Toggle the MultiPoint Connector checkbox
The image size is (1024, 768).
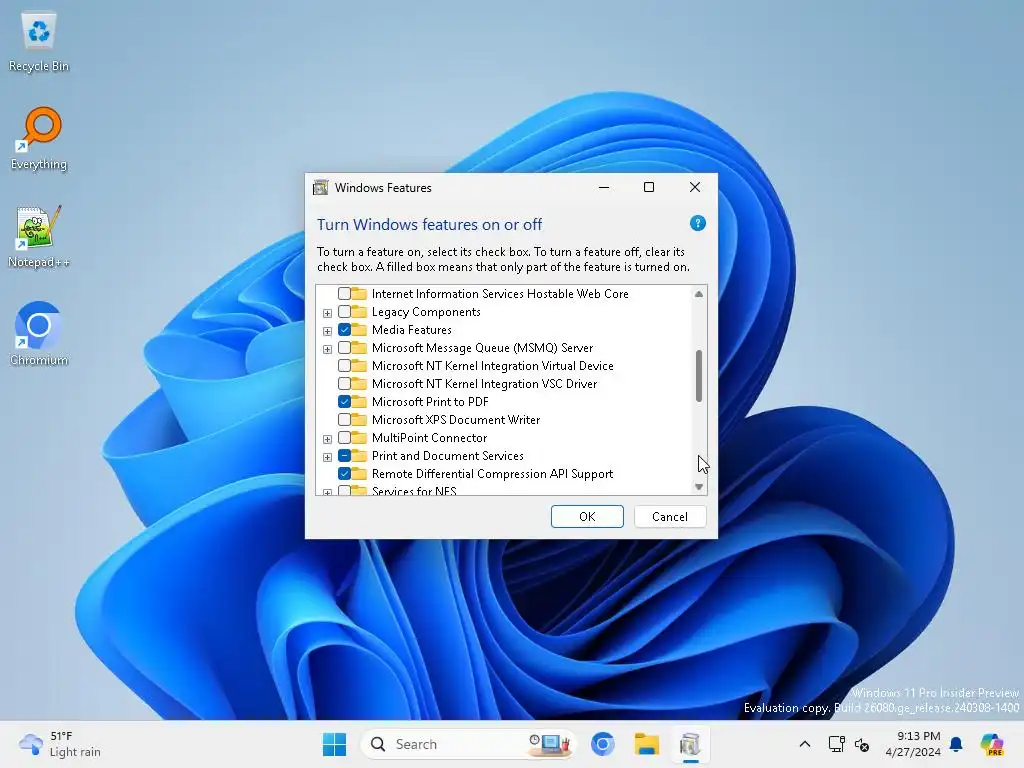[344, 438]
